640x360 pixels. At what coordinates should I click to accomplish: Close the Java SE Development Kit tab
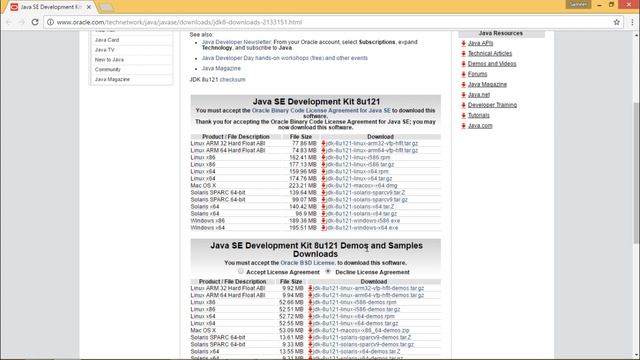tap(89, 7)
